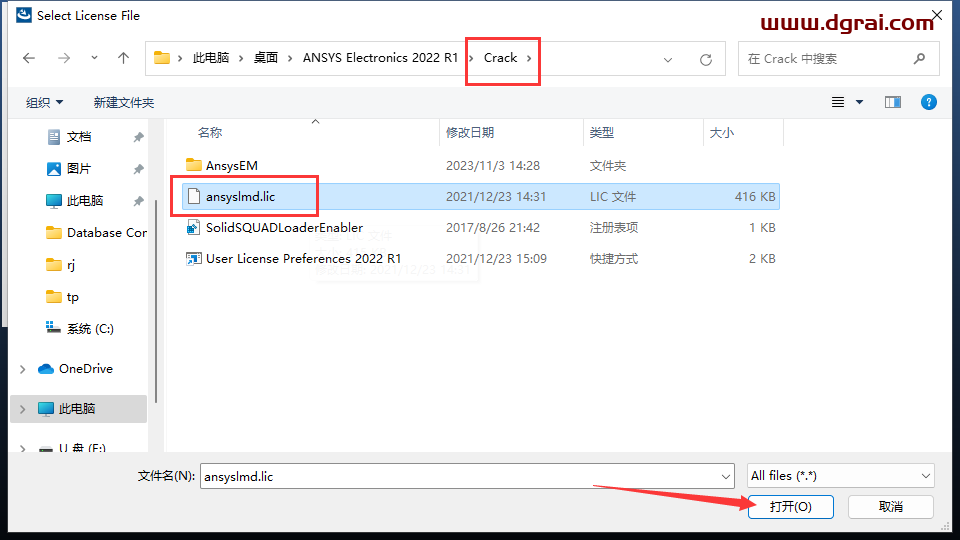The height and width of the screenshot is (540, 960).
Task: Click SolidSQUADLoaderEnabler registry icon
Action: point(193,228)
